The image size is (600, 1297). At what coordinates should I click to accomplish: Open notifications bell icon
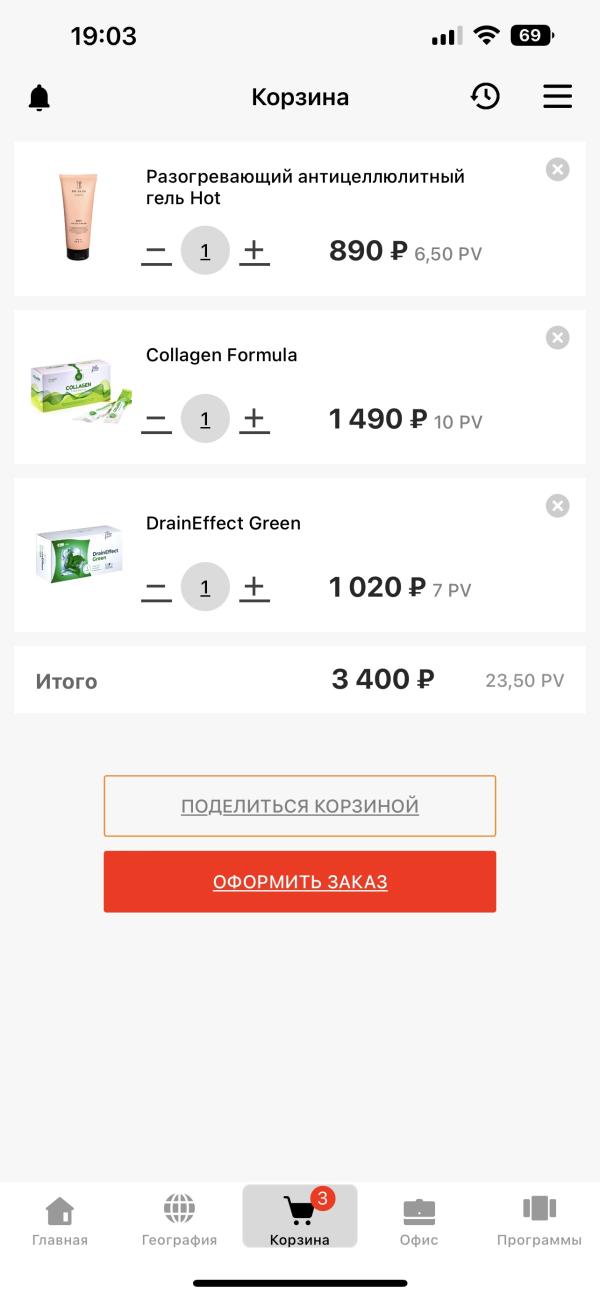39,97
